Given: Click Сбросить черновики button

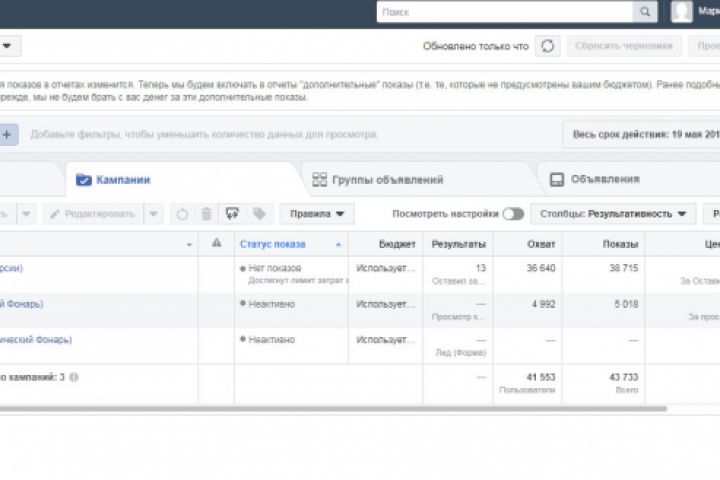Looking at the screenshot, I should (x=624, y=46).
